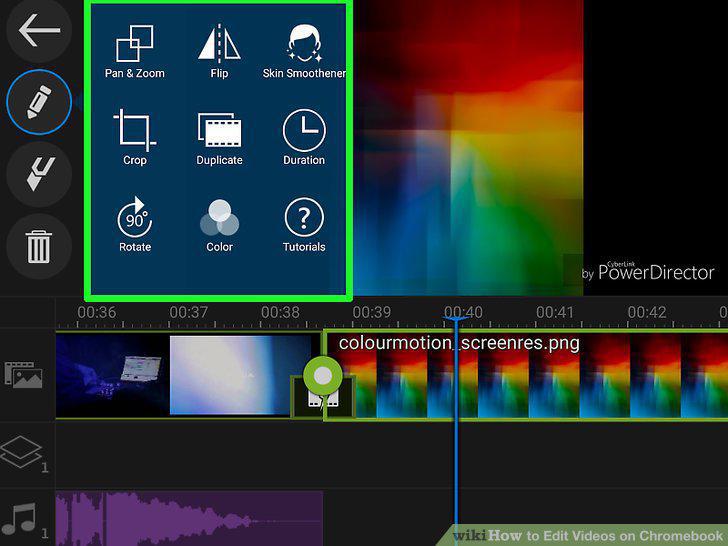Tap the overlay layers track icon
This screenshot has width=728, height=546.
coord(23,454)
